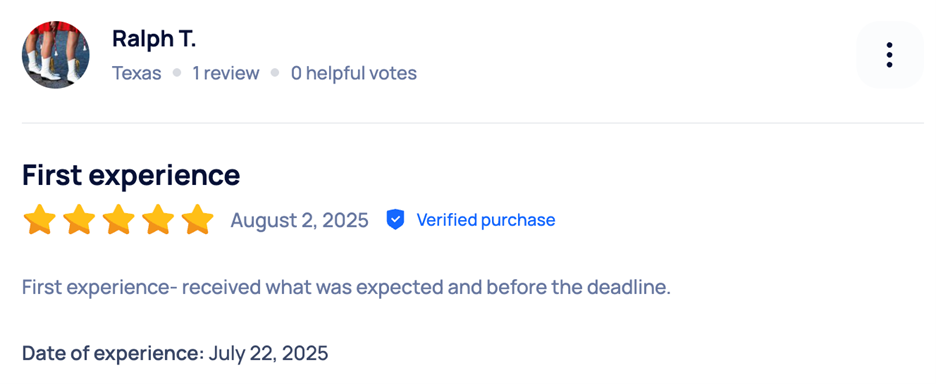Click the dot separator after Texas
Screen dimensions: 936x384
[177, 73]
